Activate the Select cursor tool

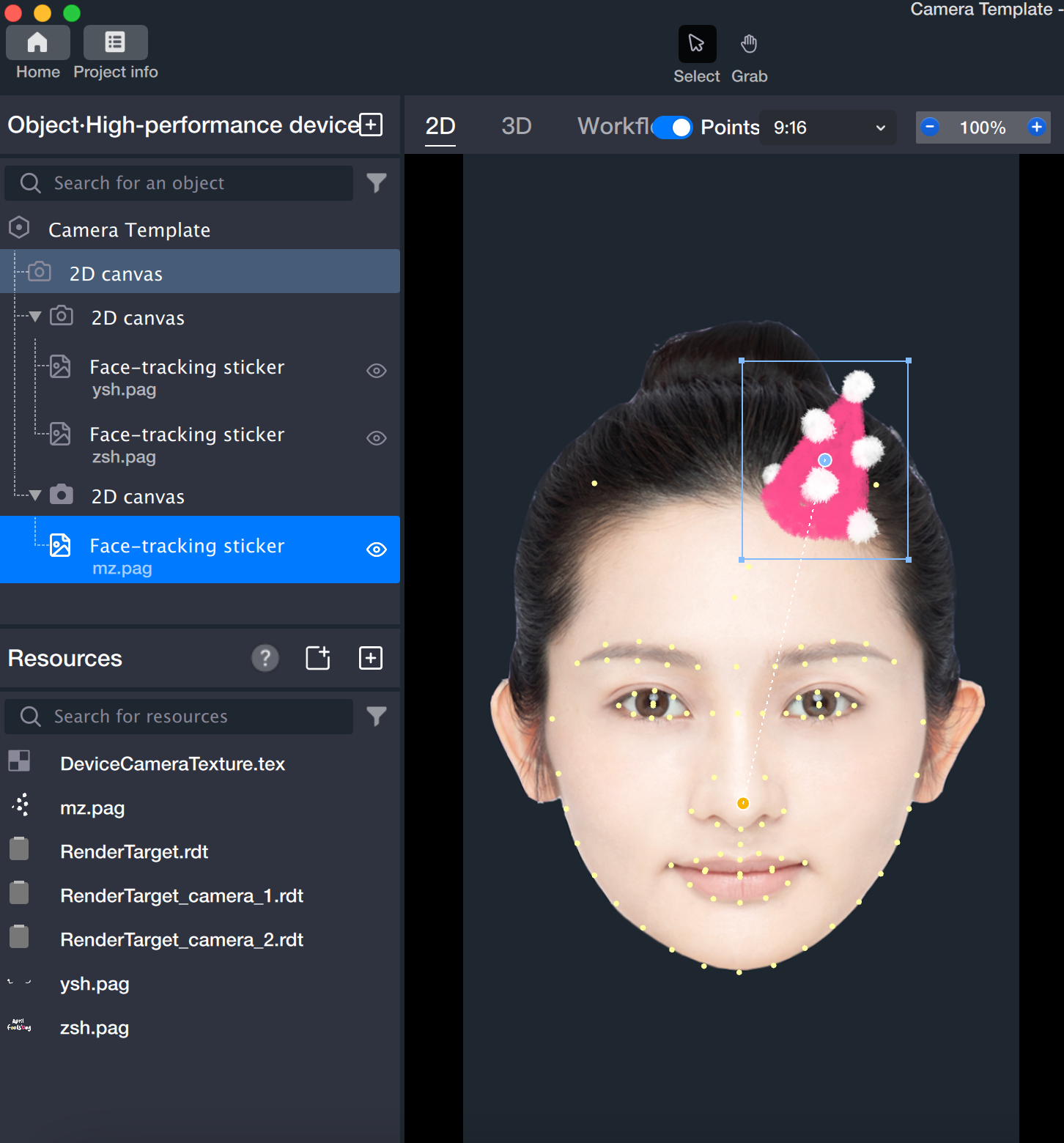pyautogui.click(x=696, y=44)
